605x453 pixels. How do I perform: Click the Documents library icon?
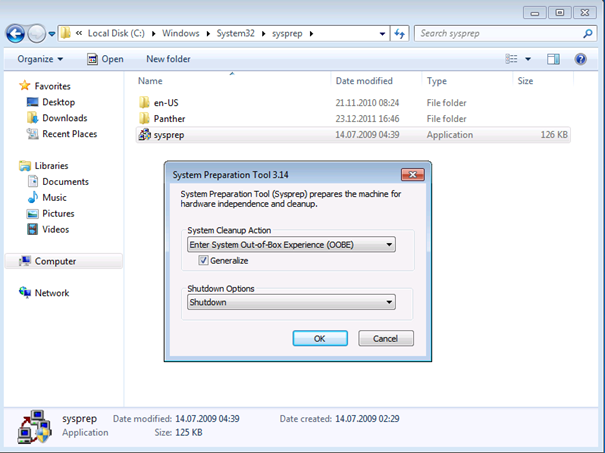tap(33, 181)
